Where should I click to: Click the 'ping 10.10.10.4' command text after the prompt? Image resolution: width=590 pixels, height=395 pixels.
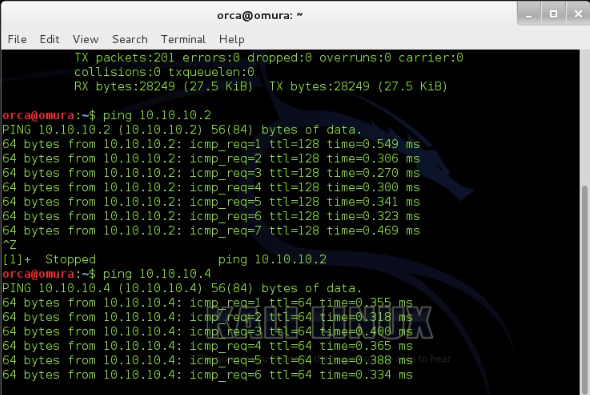tap(157, 274)
